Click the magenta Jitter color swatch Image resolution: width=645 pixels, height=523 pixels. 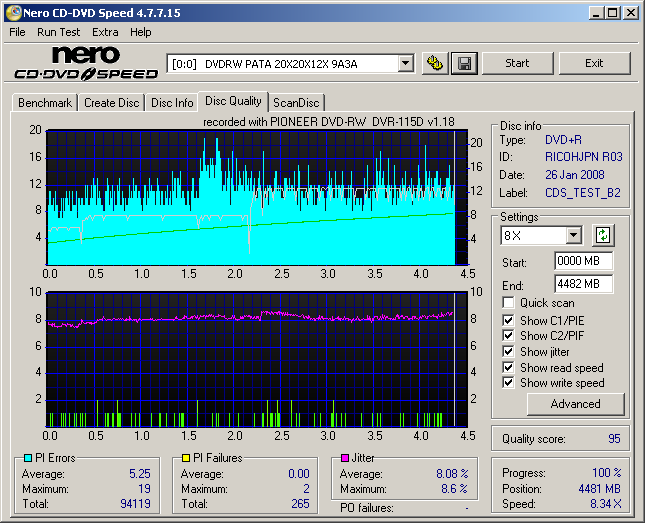click(x=345, y=458)
